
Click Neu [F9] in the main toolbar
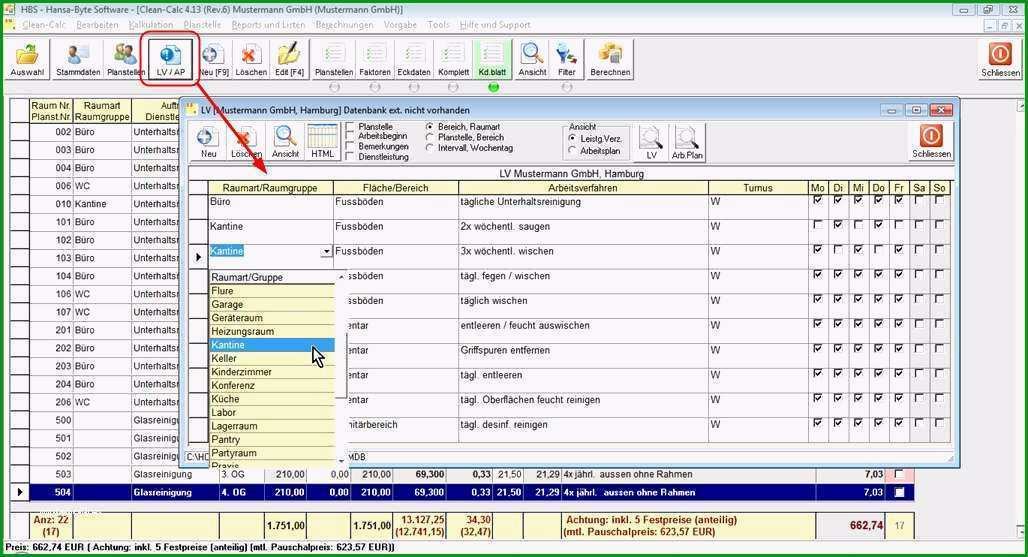click(x=214, y=60)
